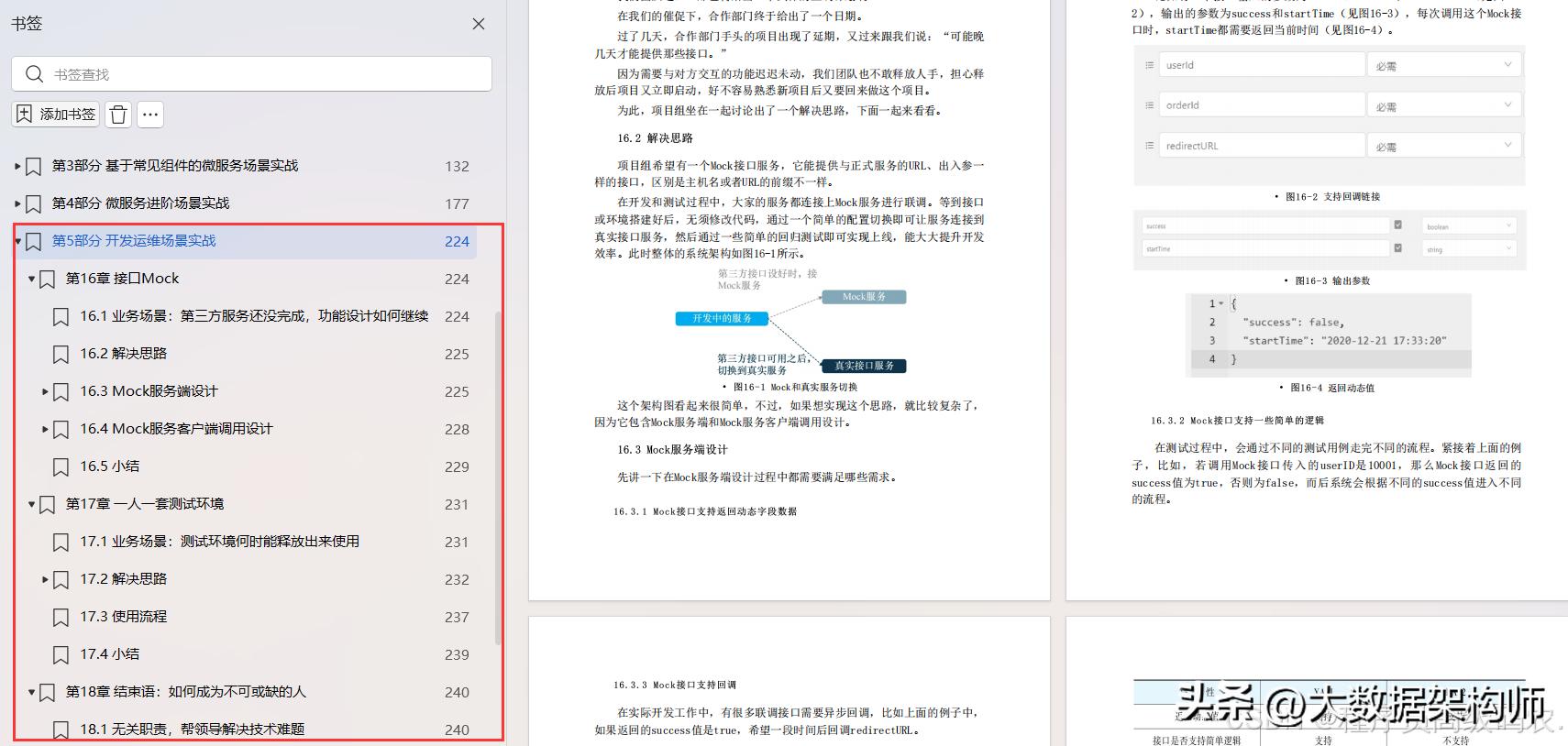Image resolution: width=1568 pixels, height=746 pixels.
Task: Click bookmark icon of 第16章 接口Mock
Action: click(x=47, y=280)
